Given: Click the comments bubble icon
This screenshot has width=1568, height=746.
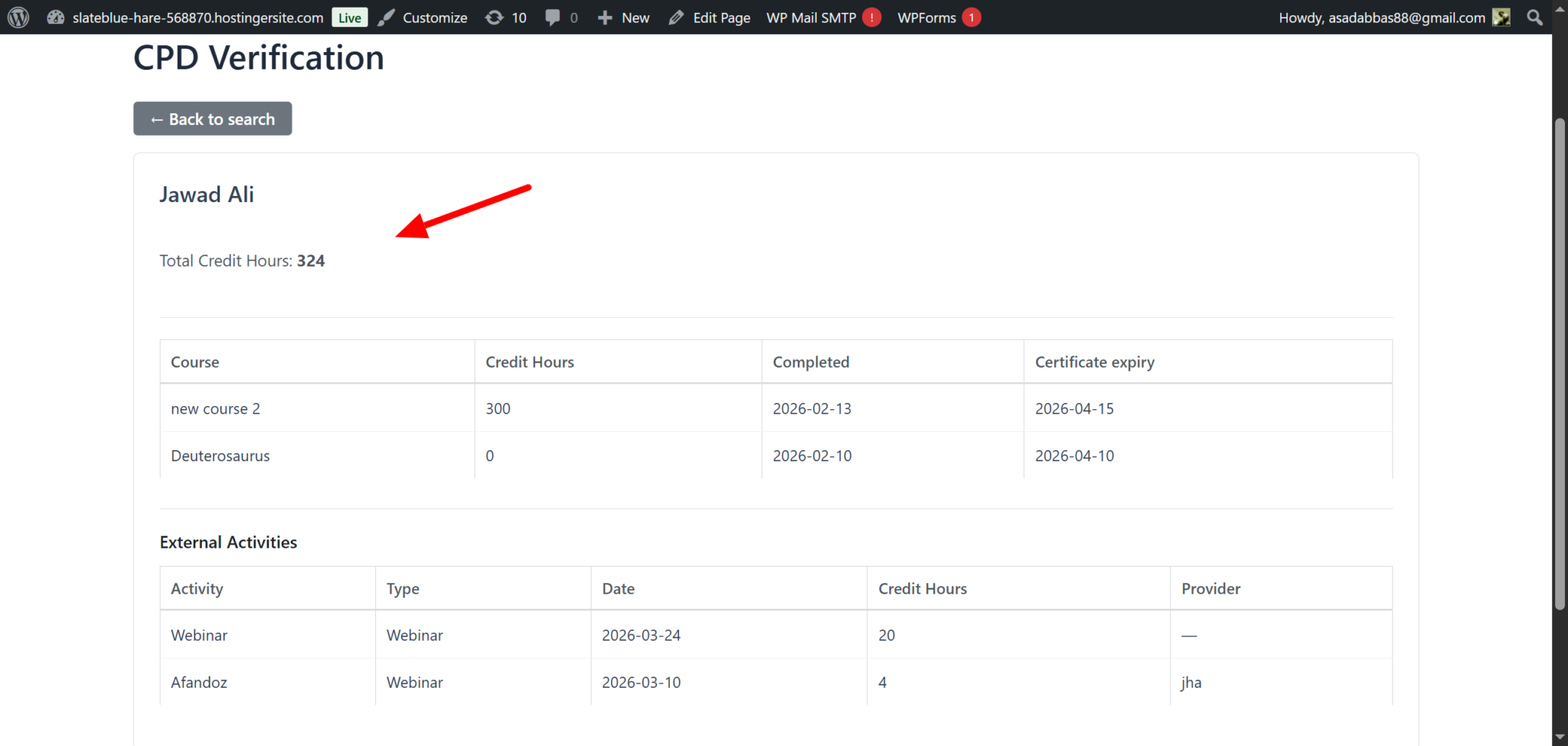Looking at the screenshot, I should coord(552,17).
